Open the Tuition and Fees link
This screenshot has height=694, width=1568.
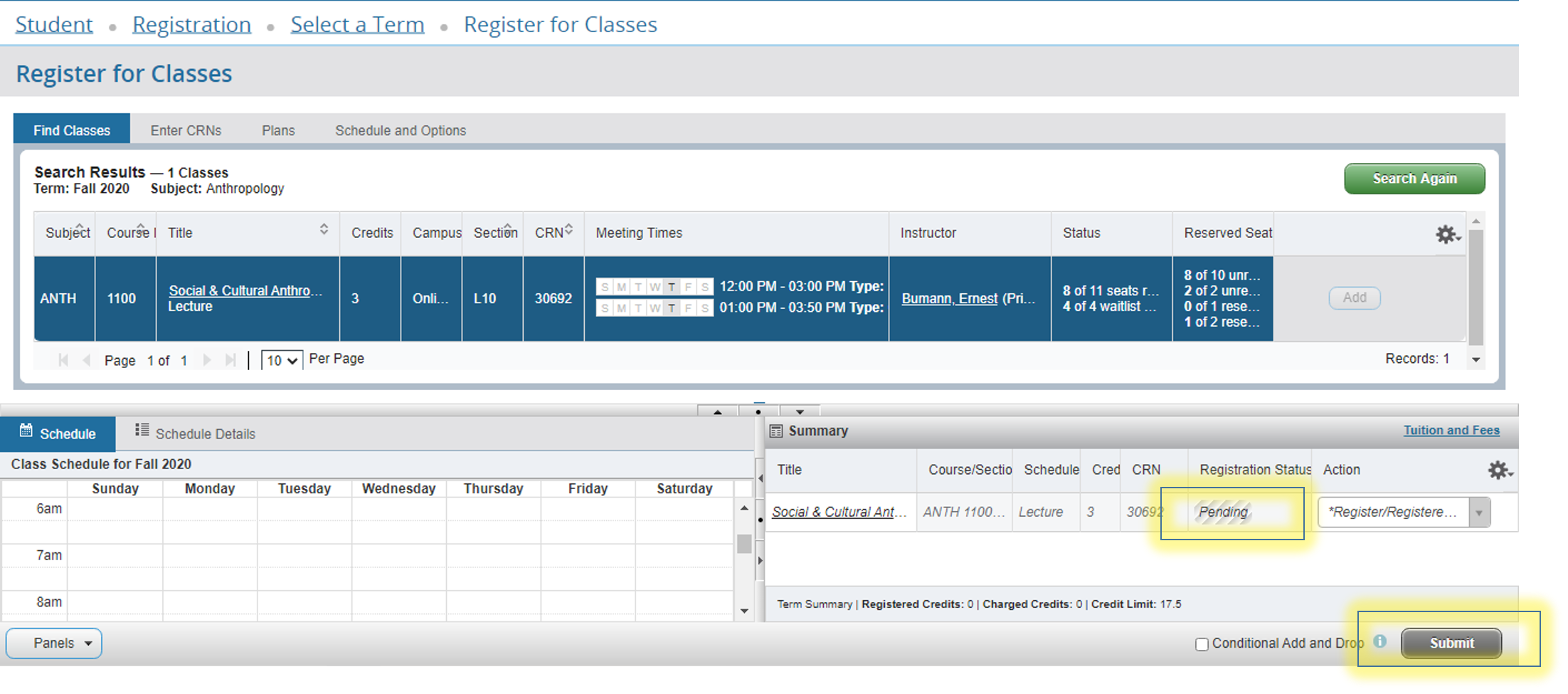(1451, 430)
